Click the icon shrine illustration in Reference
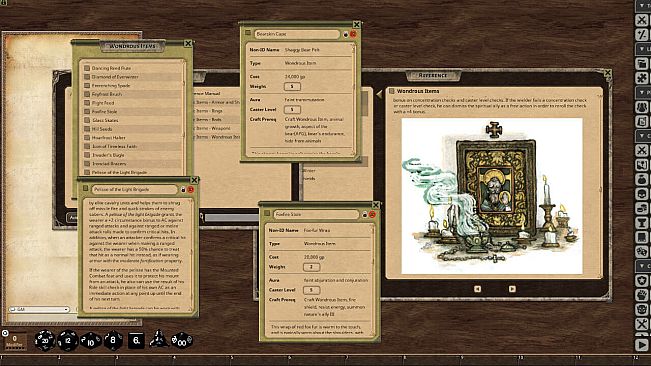This screenshot has height=366, width=651. click(x=492, y=196)
